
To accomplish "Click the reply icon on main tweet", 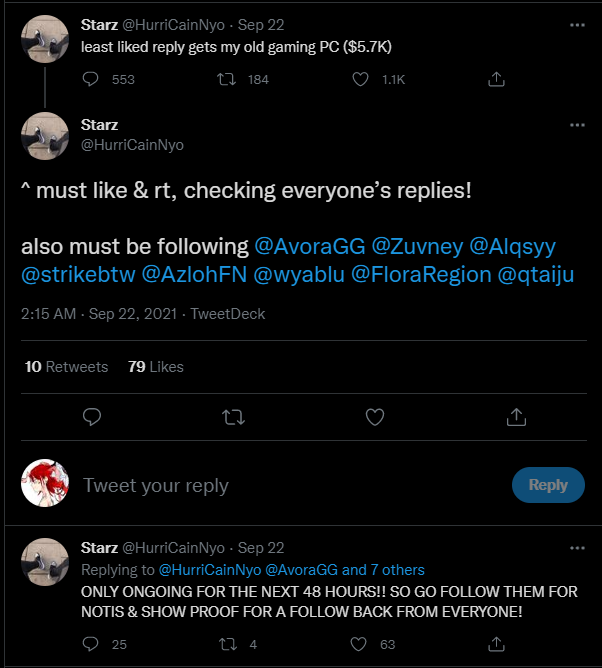I will tap(92, 415).
